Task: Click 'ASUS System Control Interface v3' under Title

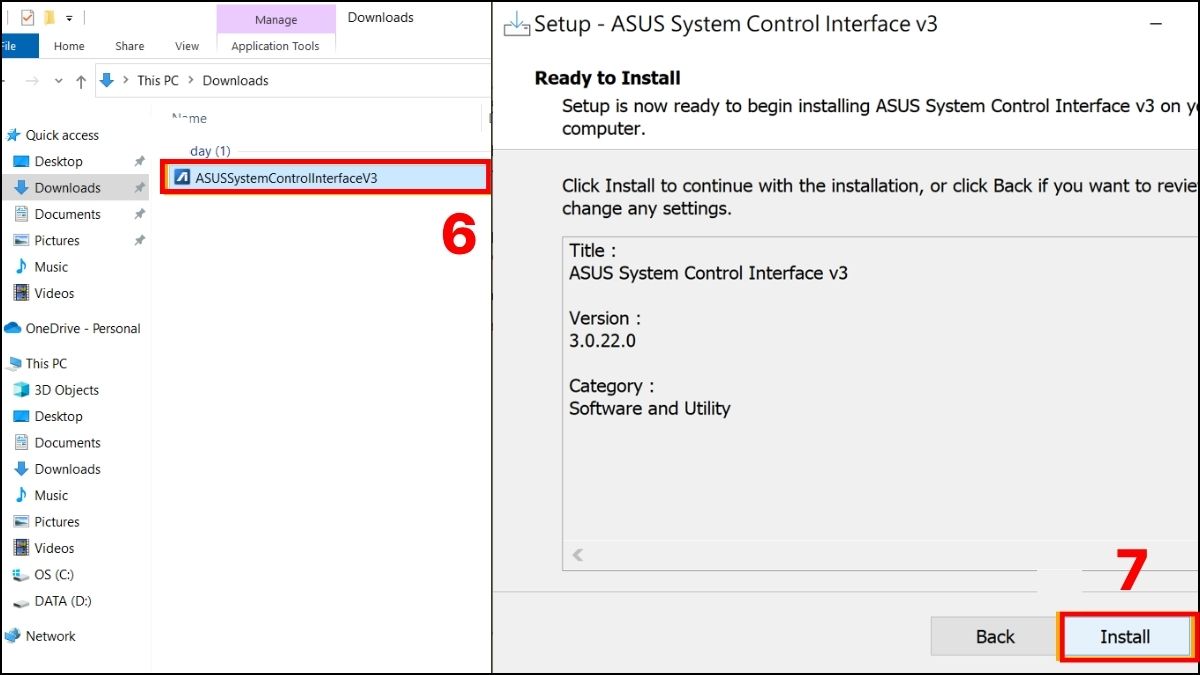Action: coord(708,273)
